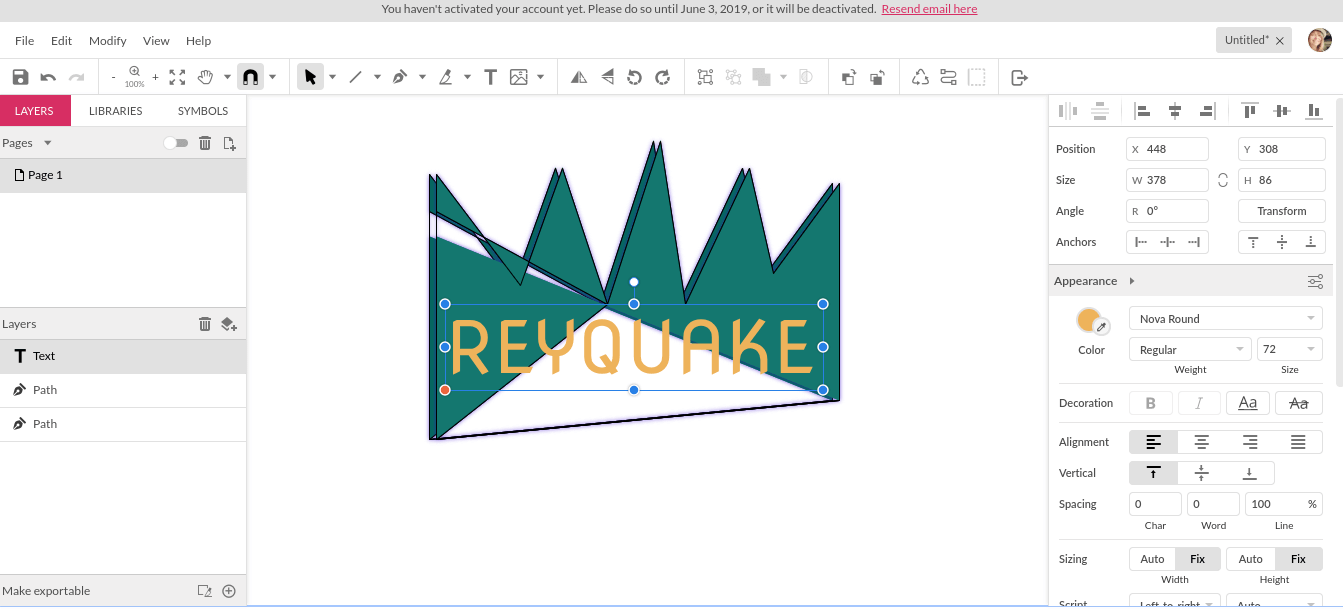Select the Text layer

123,356
